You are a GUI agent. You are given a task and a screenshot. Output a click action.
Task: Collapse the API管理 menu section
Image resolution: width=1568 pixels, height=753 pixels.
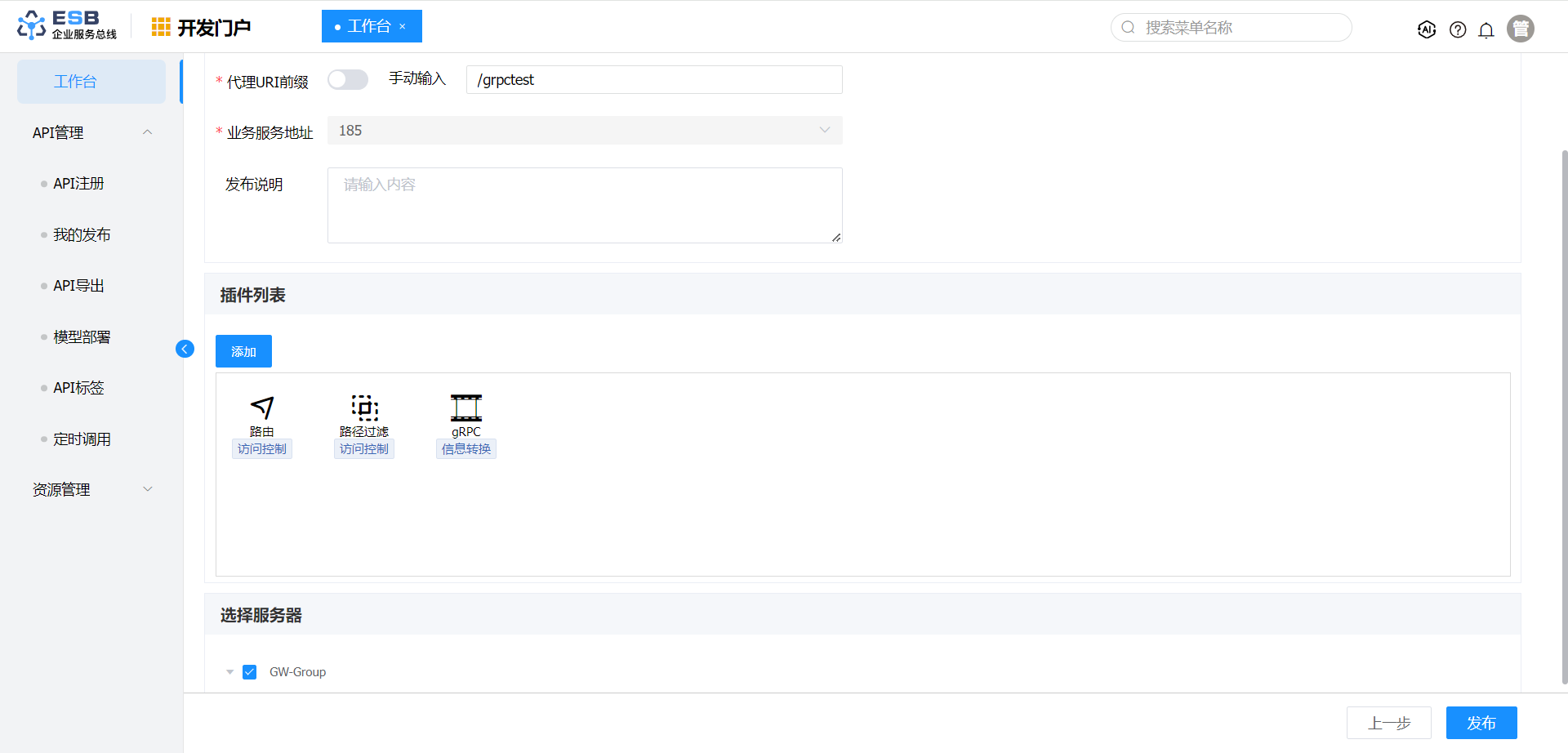148,132
